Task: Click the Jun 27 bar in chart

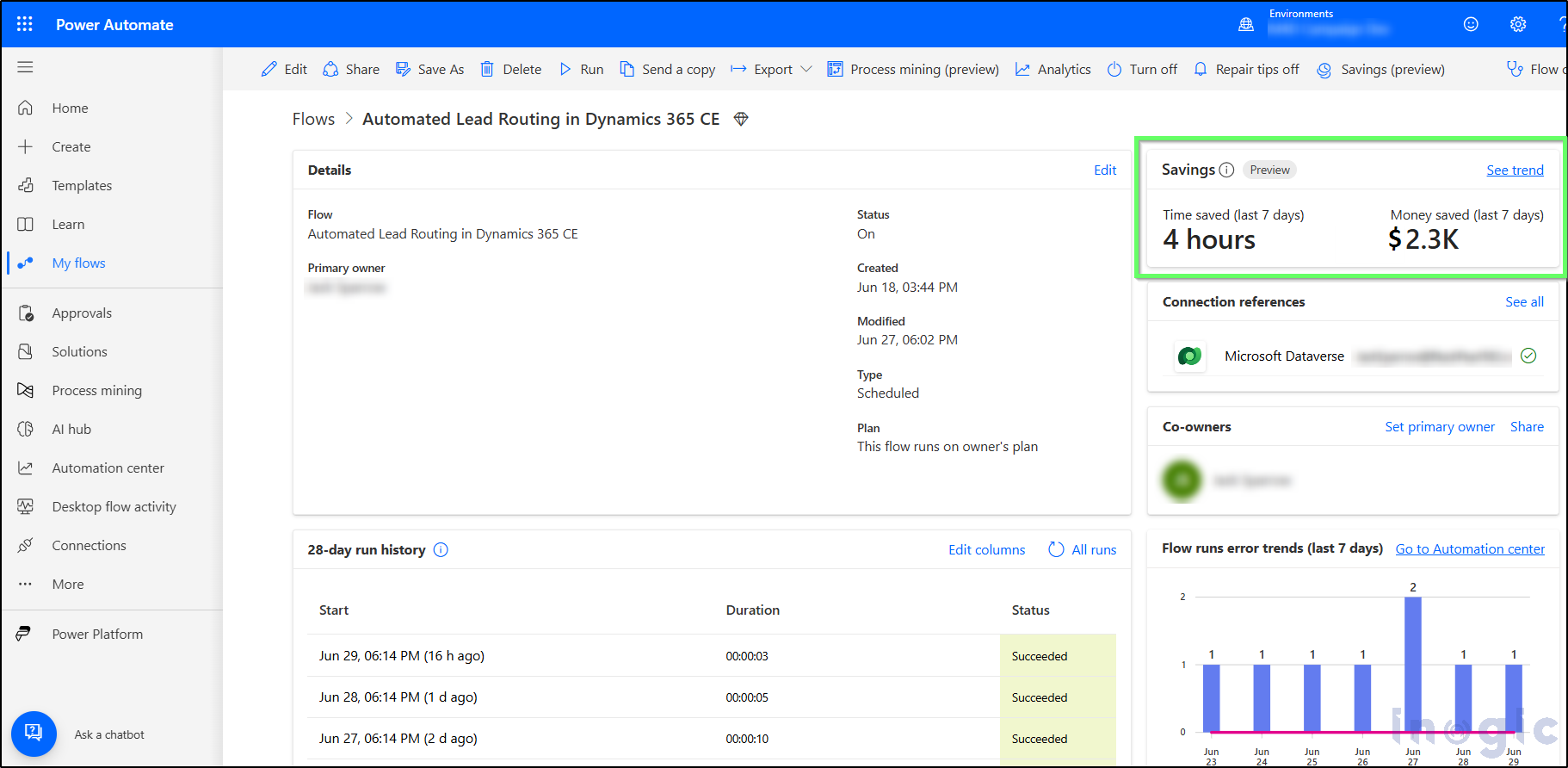Action: [1413, 664]
